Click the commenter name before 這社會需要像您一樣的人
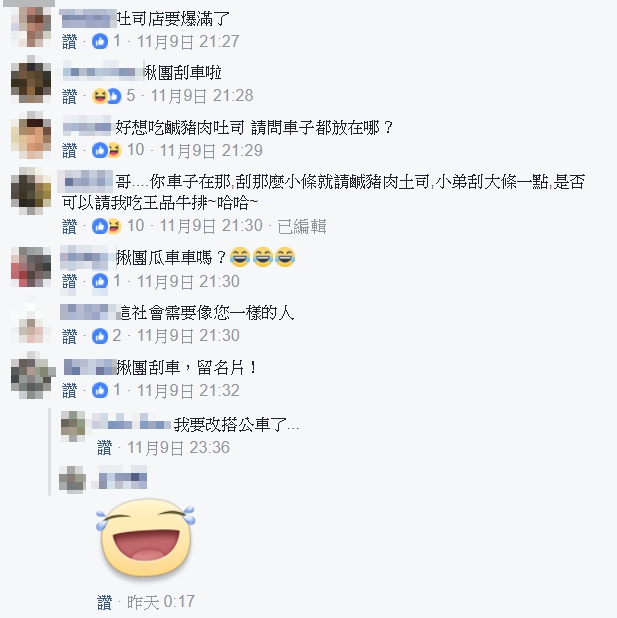 point(90,312)
